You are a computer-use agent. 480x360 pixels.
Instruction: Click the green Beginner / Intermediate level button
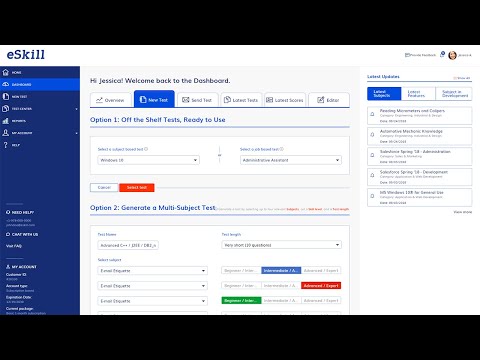click(241, 301)
